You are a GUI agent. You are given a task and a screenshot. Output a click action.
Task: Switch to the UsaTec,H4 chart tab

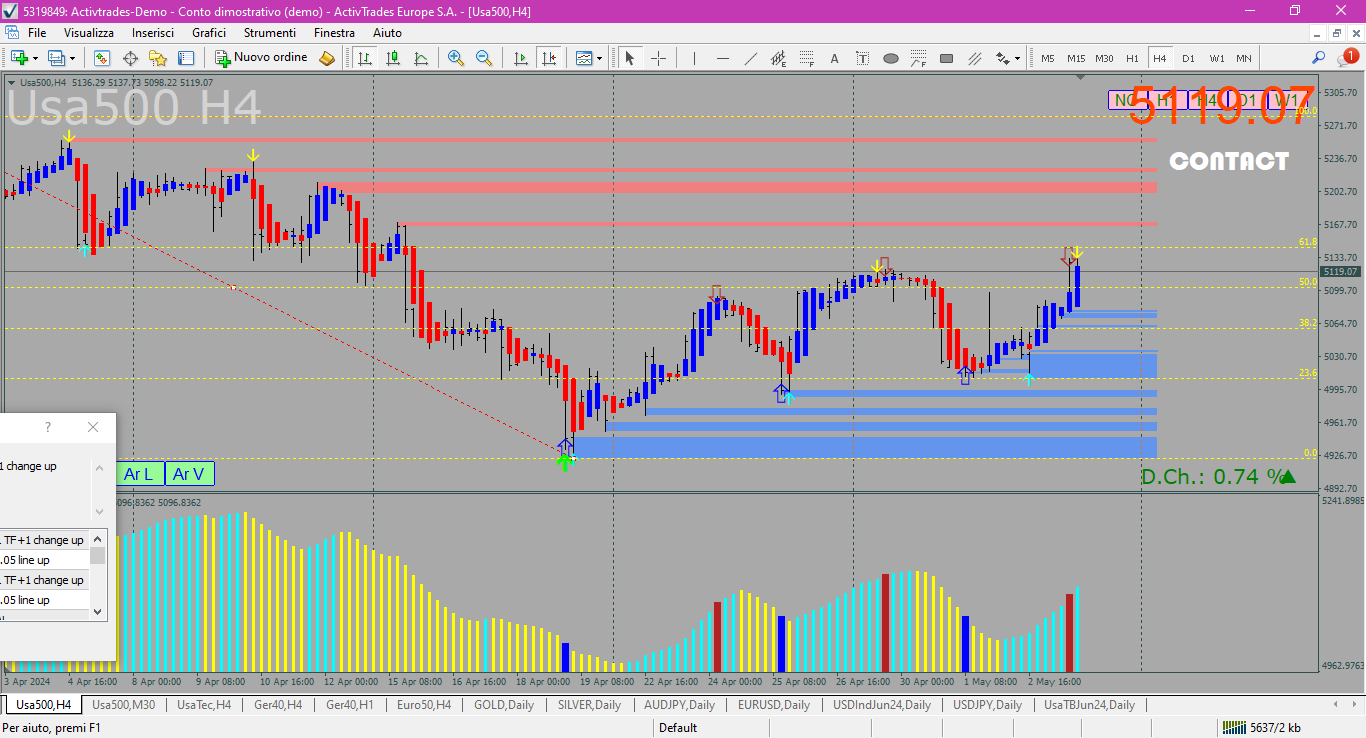coord(204,705)
